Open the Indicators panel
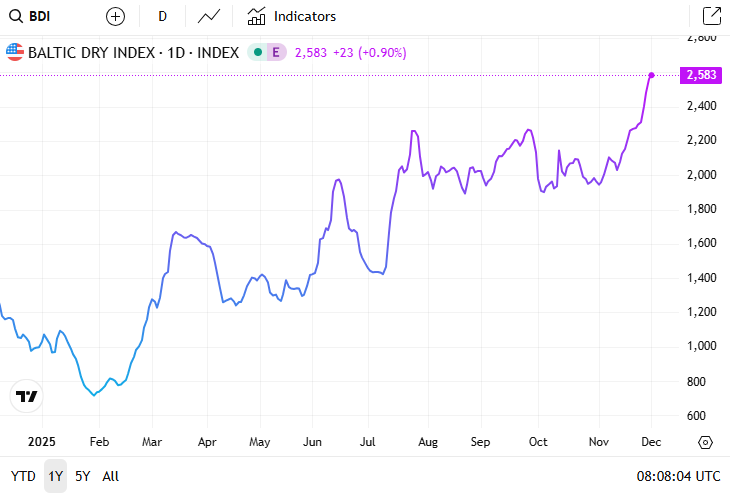Viewport: 730px width, 495px height. tap(292, 16)
